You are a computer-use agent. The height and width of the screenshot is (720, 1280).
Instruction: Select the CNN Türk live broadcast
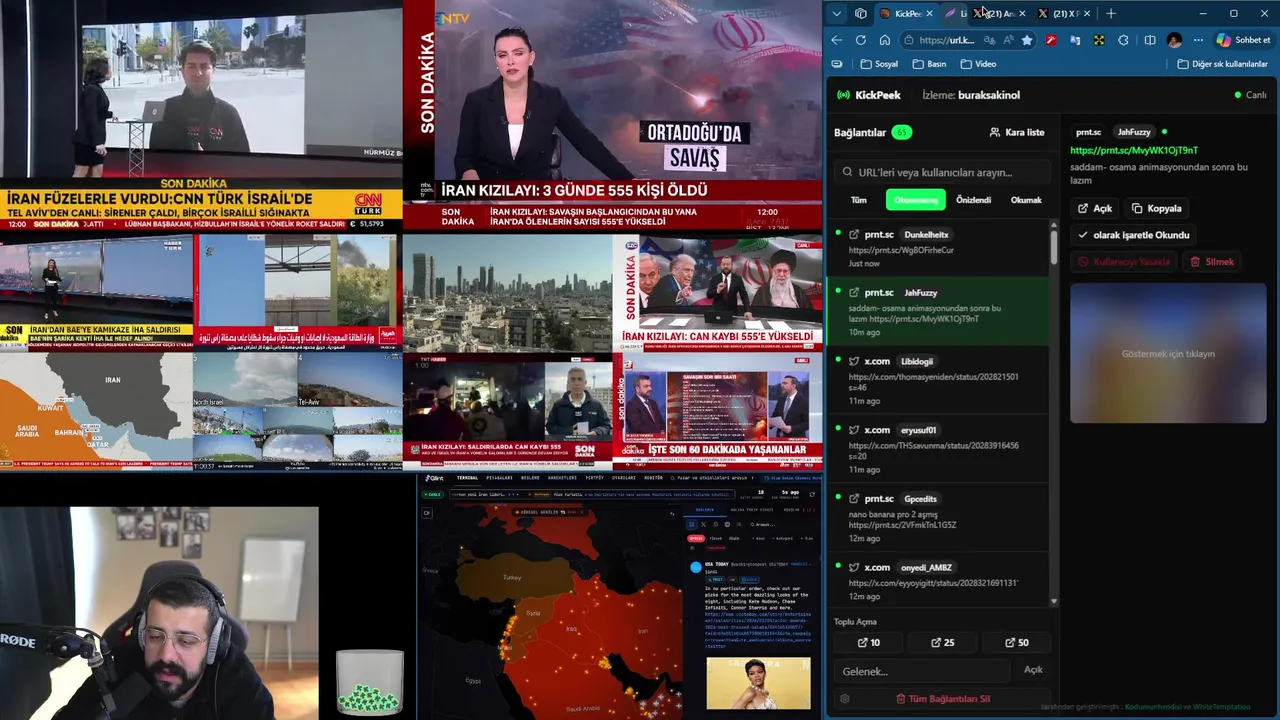pyautogui.click(x=200, y=115)
